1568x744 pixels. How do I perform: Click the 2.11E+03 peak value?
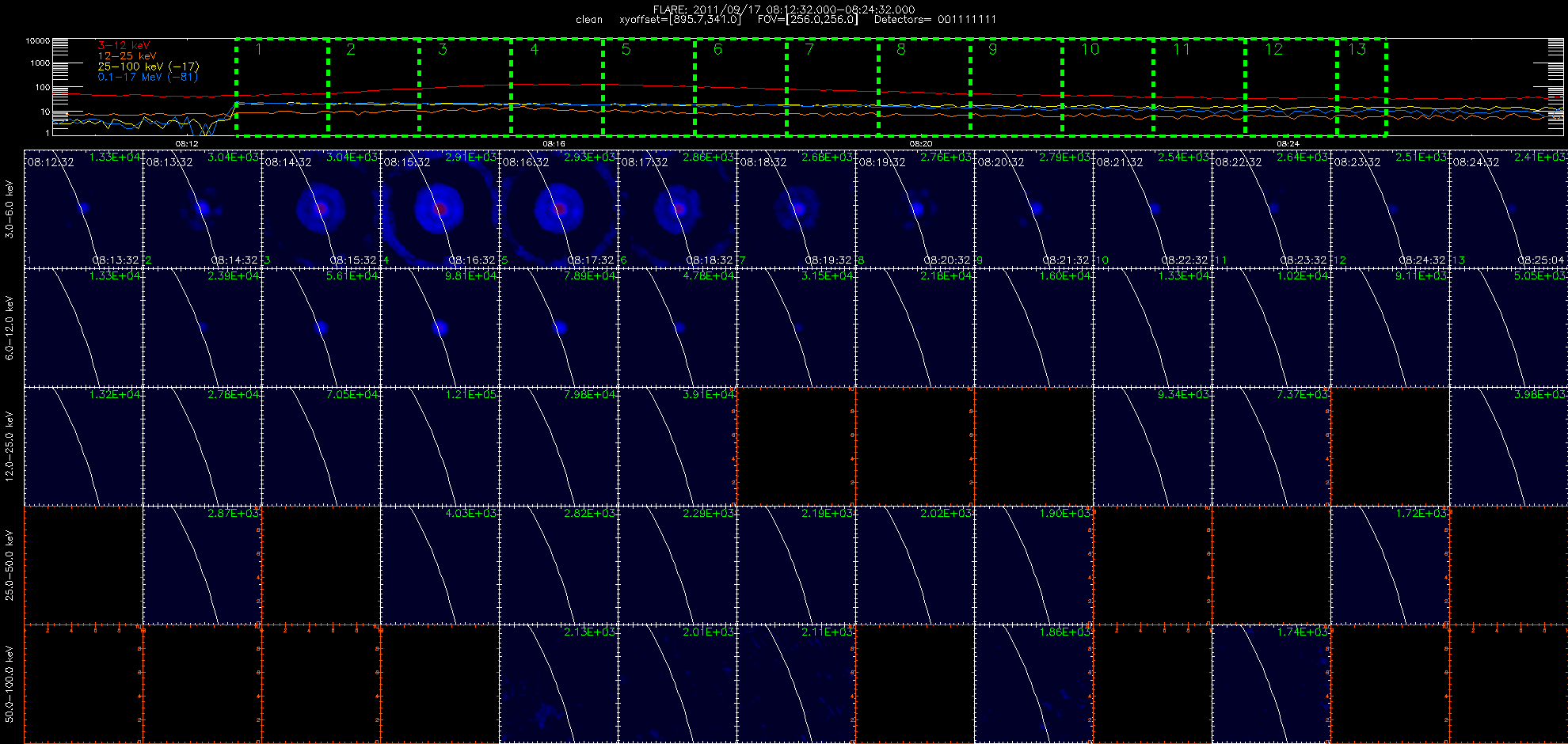[828, 632]
